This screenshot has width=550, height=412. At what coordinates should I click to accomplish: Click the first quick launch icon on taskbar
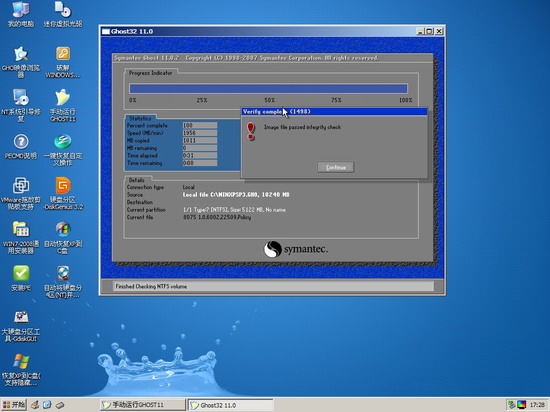(x=35, y=405)
